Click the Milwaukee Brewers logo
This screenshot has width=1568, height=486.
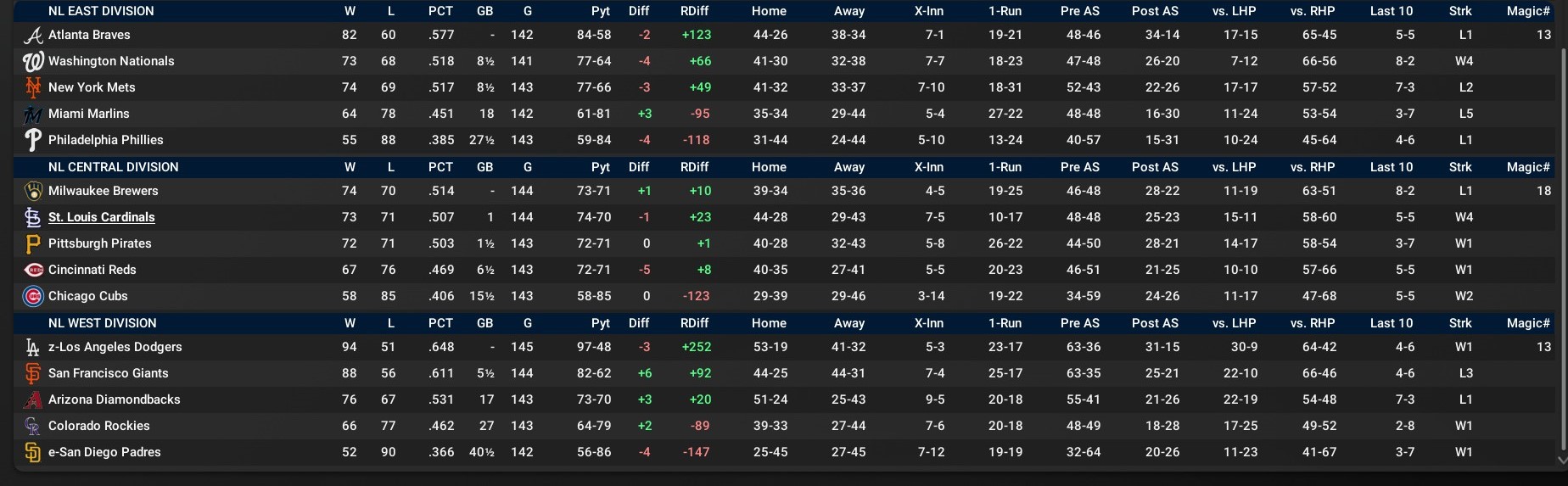tap(33, 192)
